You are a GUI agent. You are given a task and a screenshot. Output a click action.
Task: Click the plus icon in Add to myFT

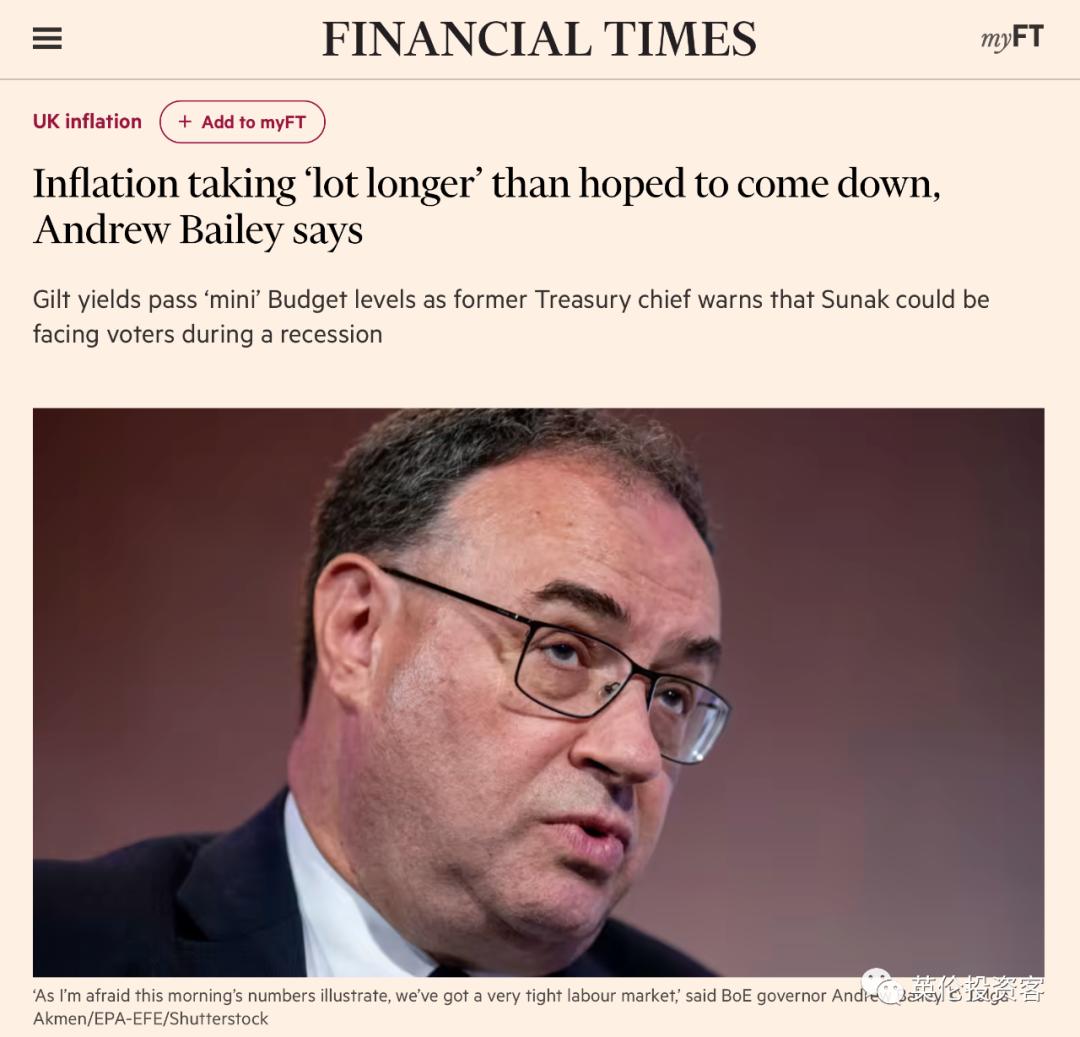[x=184, y=121]
